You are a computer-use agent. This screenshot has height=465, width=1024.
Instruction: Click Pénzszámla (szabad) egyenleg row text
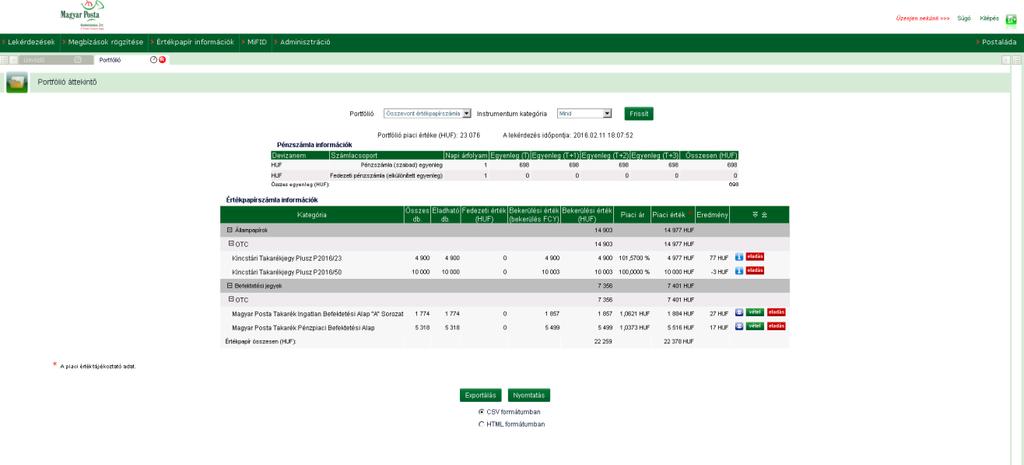[x=401, y=165]
